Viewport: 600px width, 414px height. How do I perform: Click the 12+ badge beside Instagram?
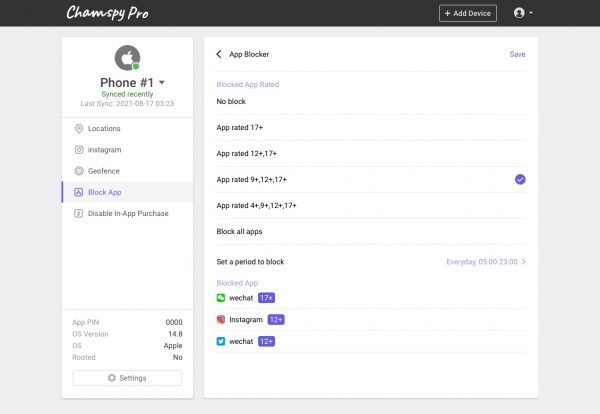click(276, 319)
